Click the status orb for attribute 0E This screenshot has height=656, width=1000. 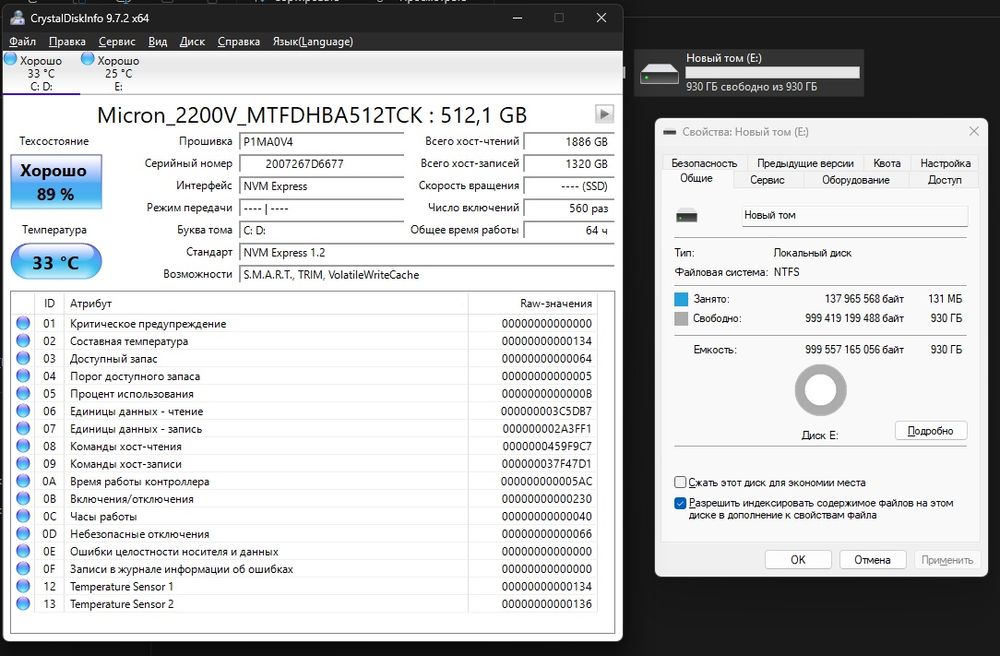click(23, 551)
